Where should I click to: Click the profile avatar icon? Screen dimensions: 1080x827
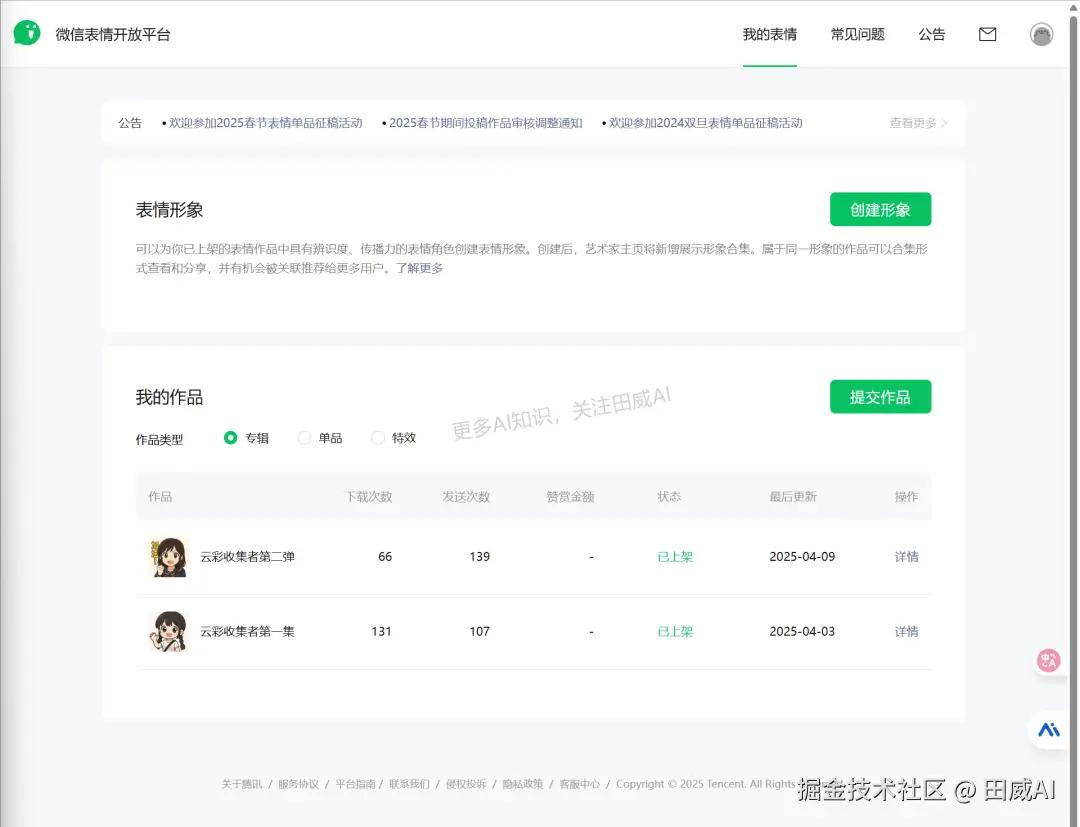1041,34
